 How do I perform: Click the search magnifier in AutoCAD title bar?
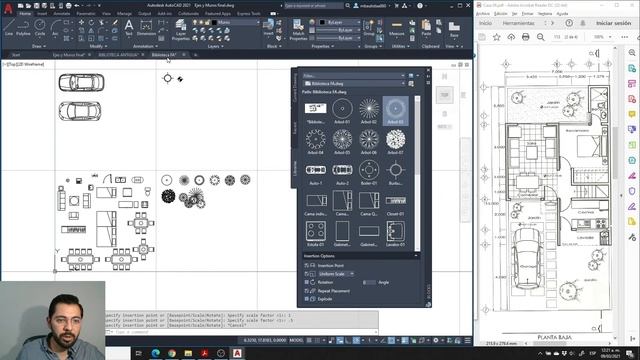coord(347,6)
